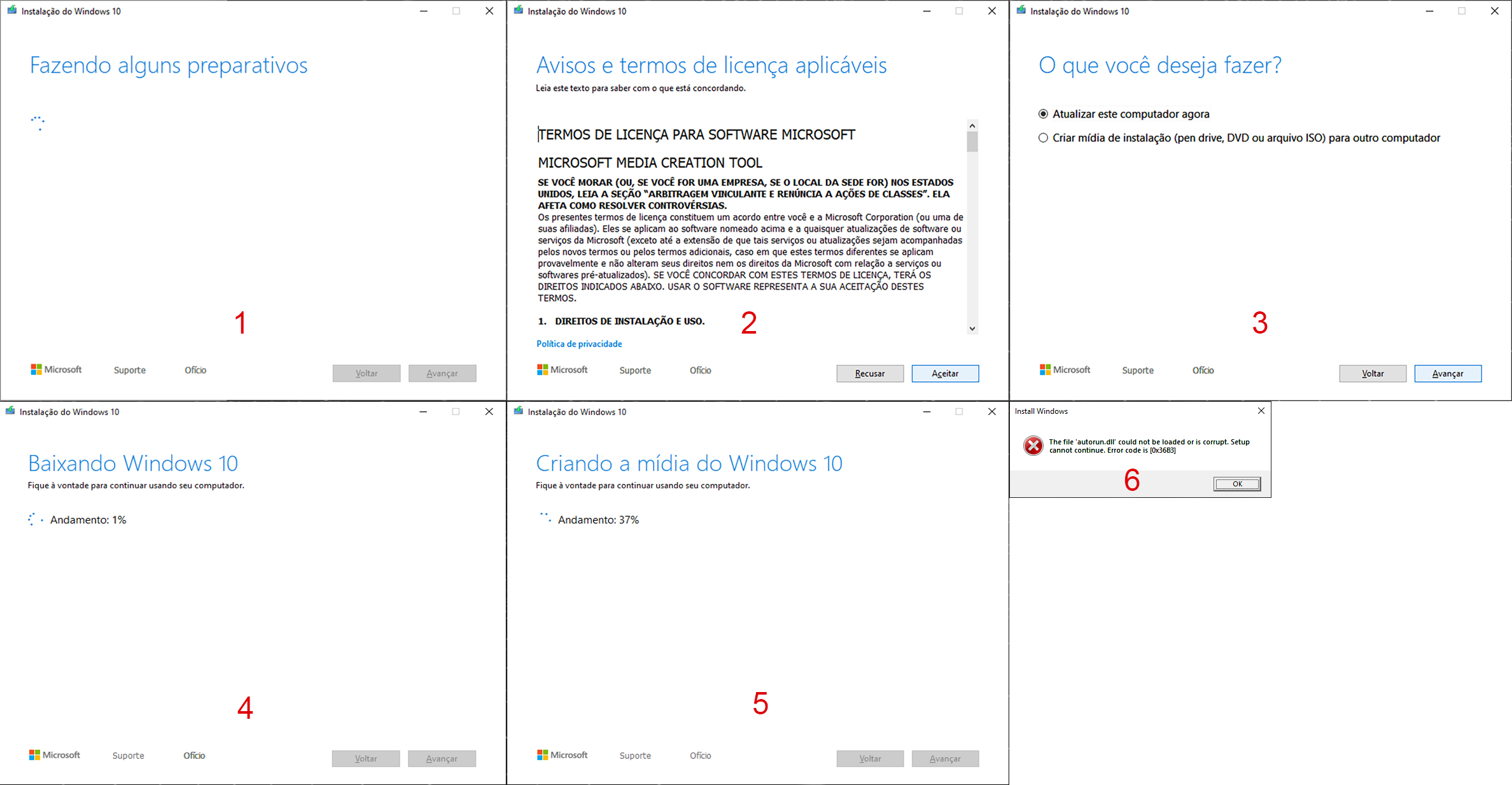
Task: Click the Andamento: 37% media creation progress text
Action: [x=598, y=520]
